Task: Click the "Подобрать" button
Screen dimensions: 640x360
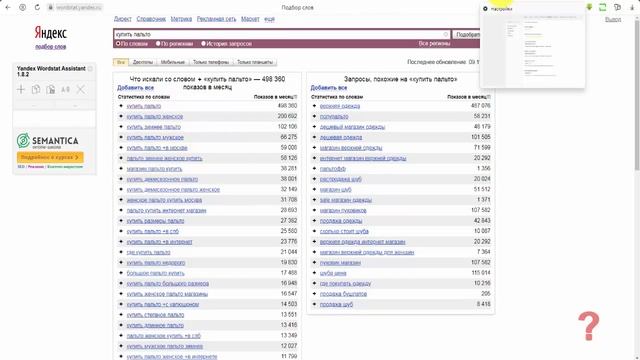Action: [467, 35]
